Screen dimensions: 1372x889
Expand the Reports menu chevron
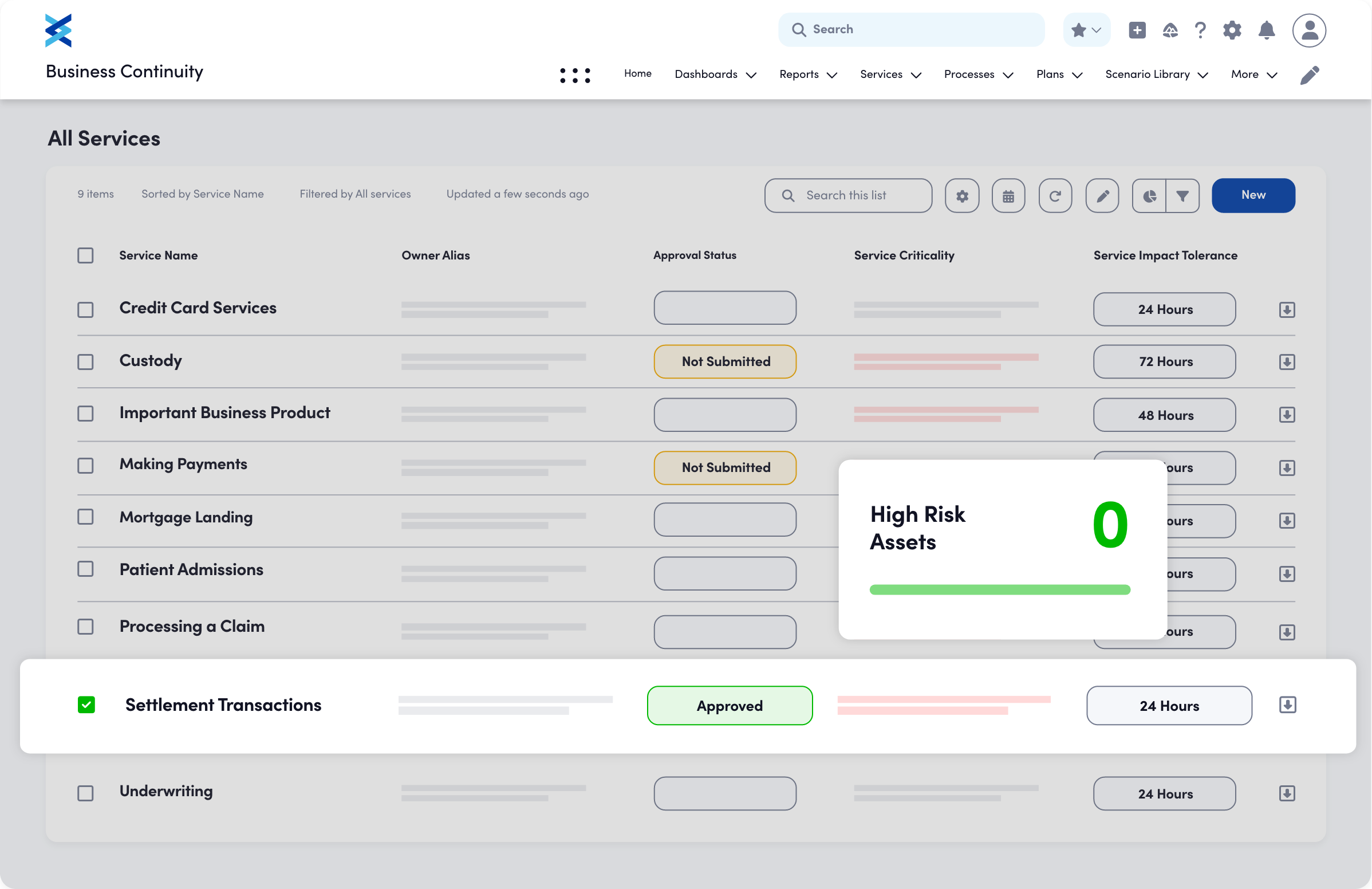point(831,76)
